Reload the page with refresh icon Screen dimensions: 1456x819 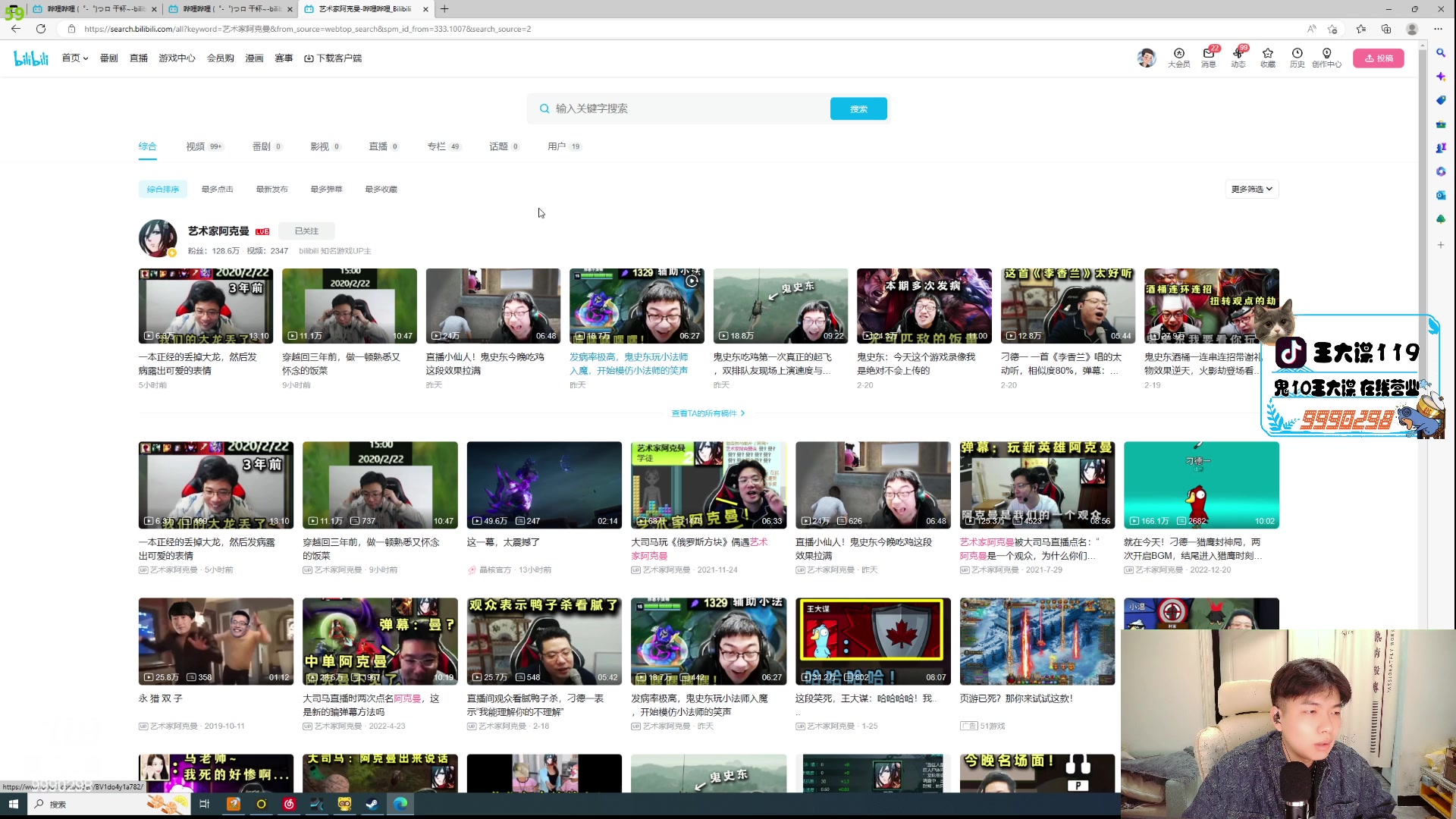coord(41,29)
